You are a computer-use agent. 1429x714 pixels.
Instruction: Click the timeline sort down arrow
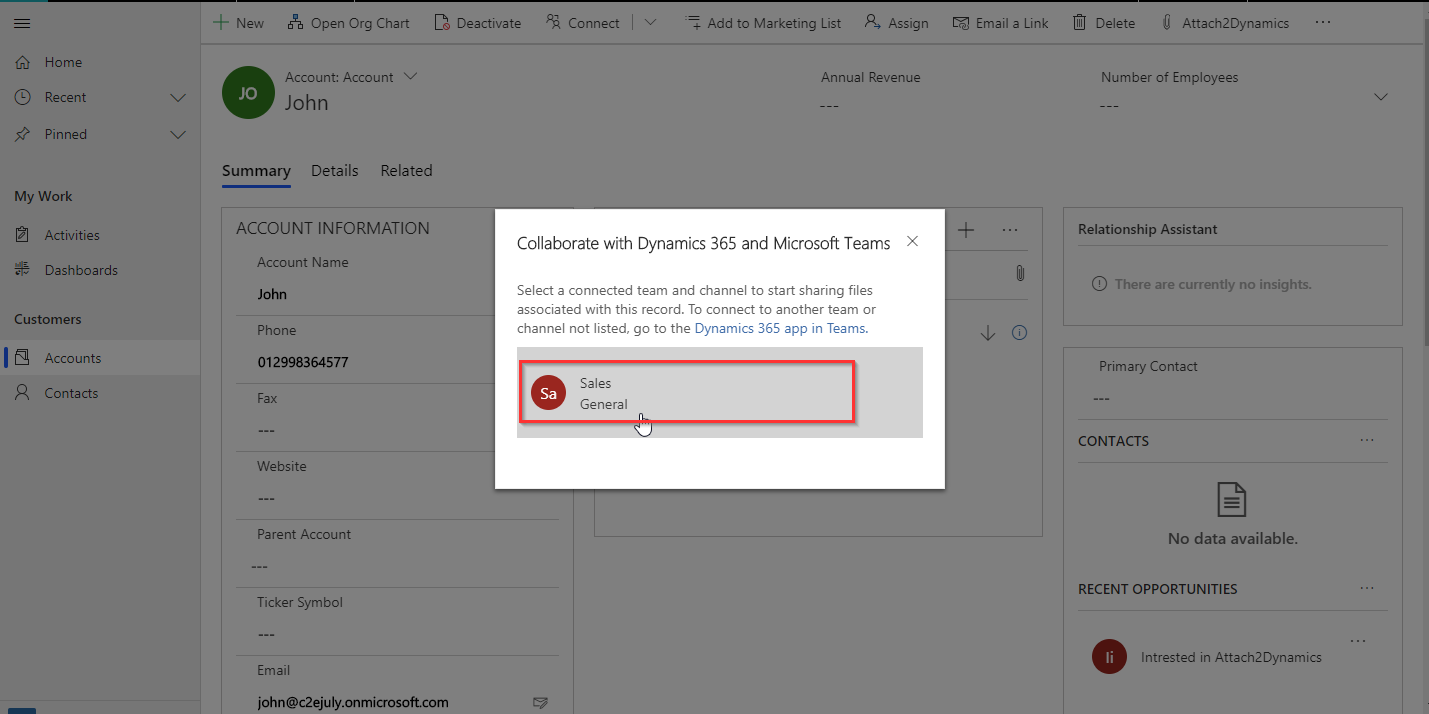point(988,333)
